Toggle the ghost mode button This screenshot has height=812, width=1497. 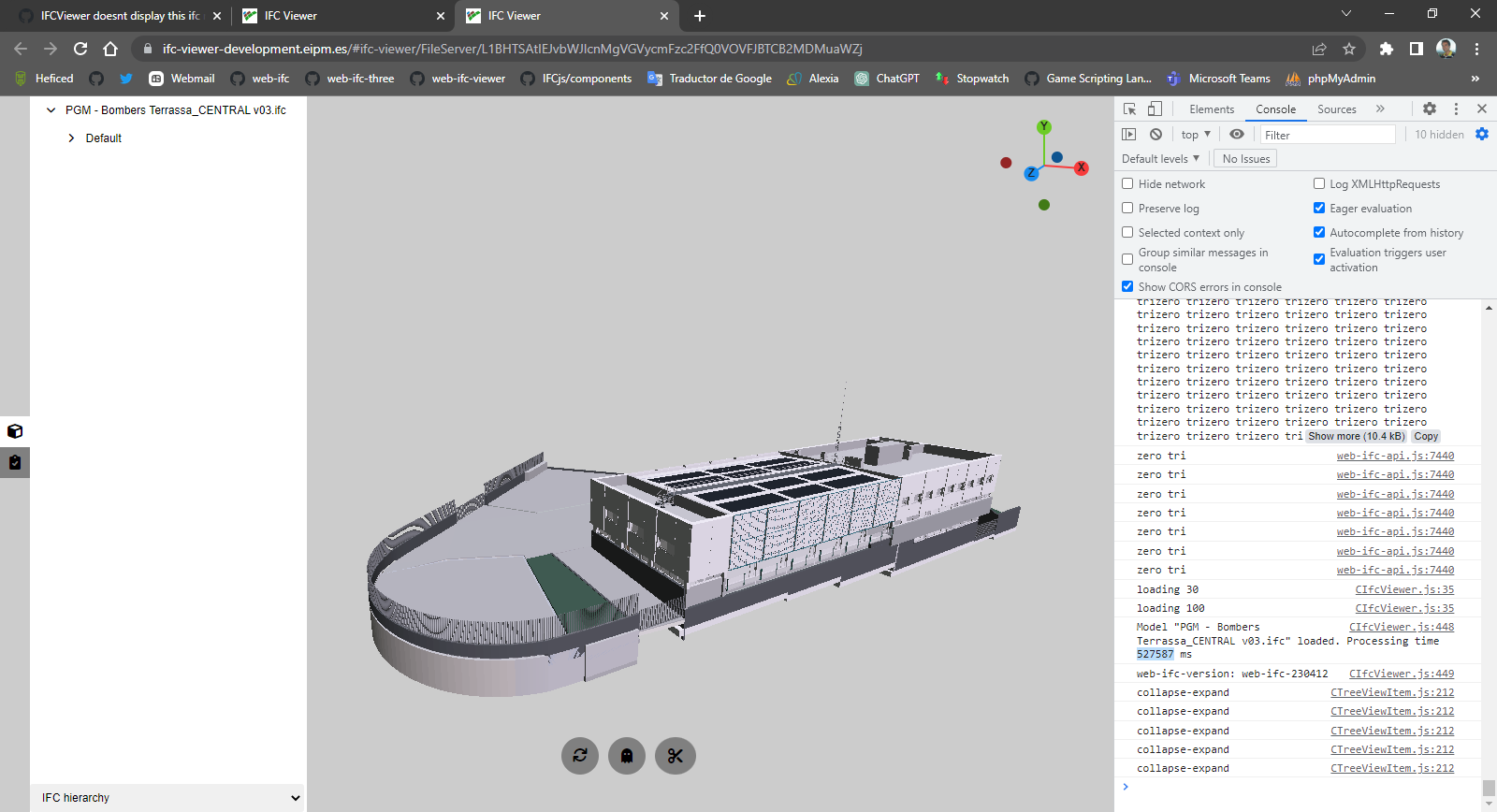(x=627, y=756)
